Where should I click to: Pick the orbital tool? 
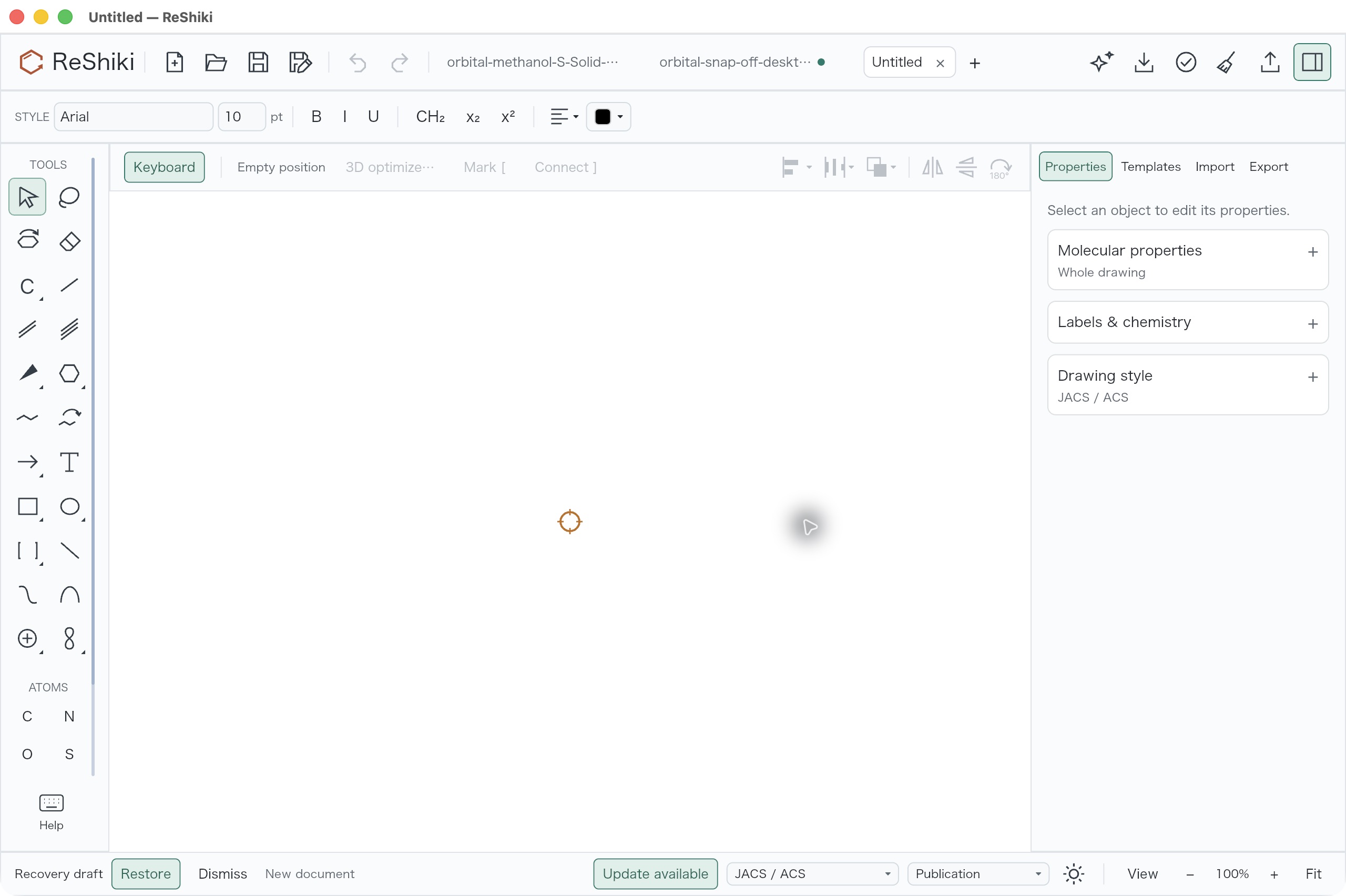69,638
